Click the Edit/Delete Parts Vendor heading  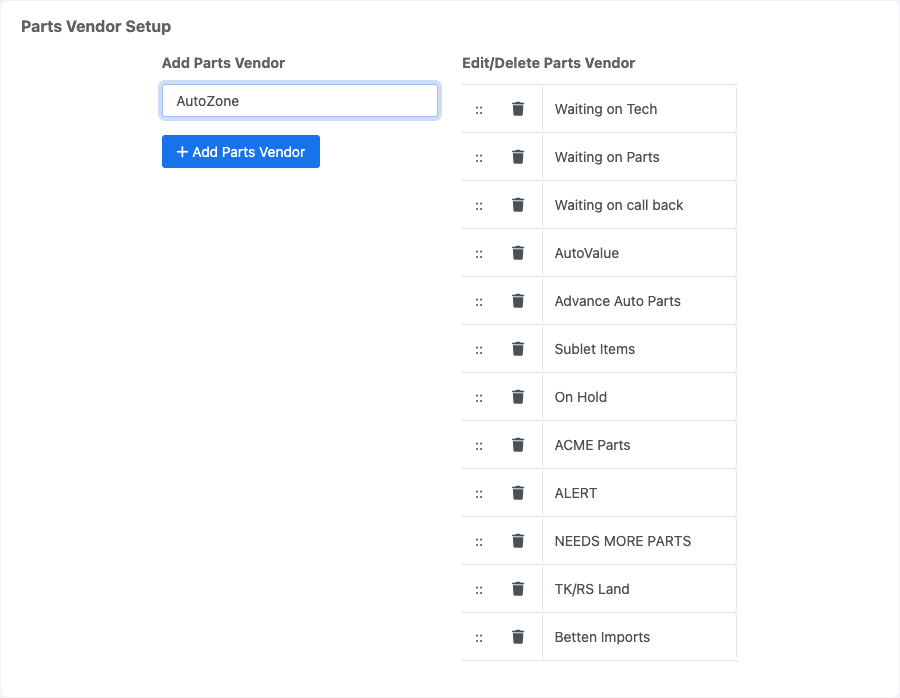click(548, 63)
